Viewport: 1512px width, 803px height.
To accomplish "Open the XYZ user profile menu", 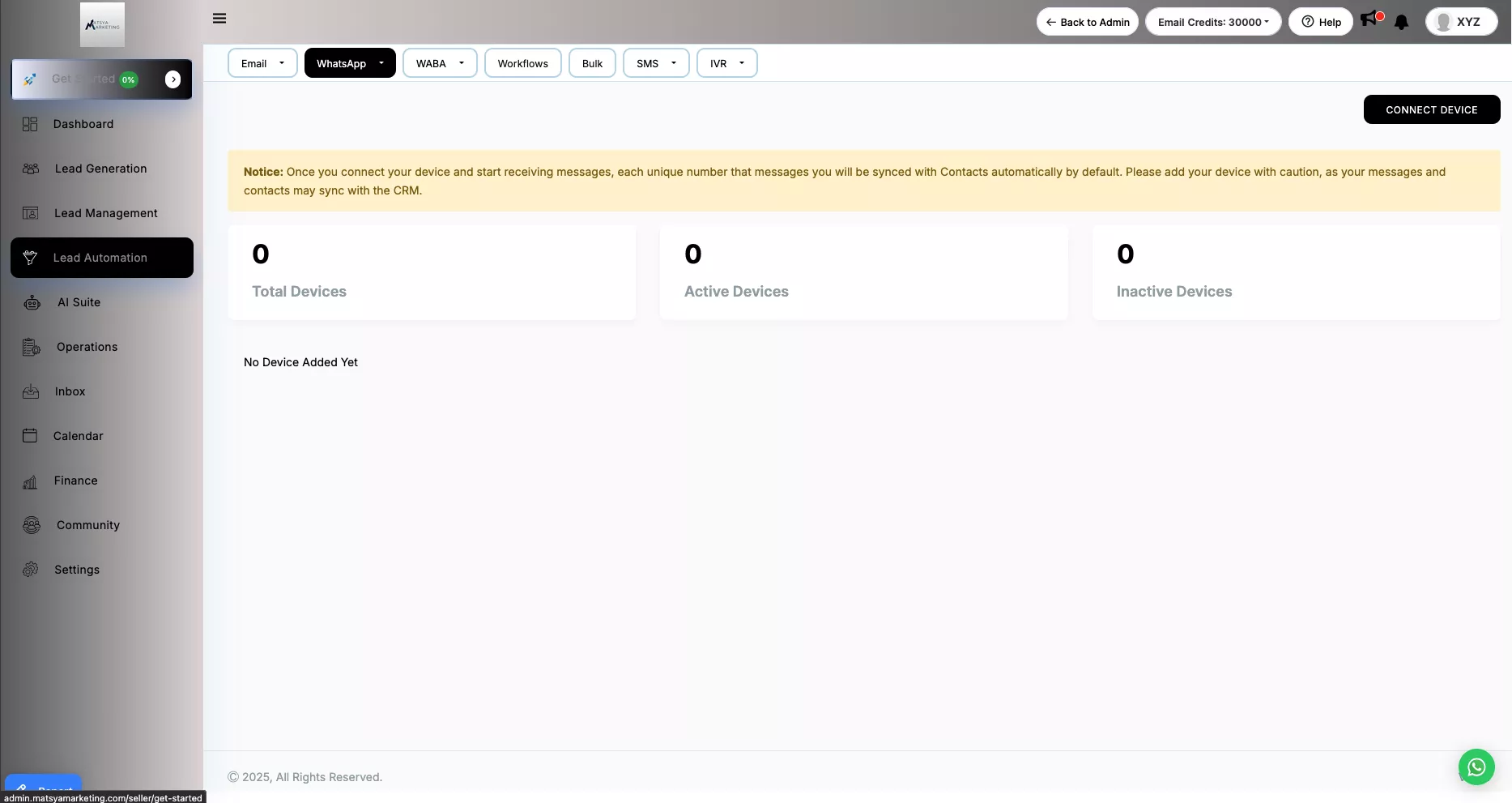I will (1460, 22).
